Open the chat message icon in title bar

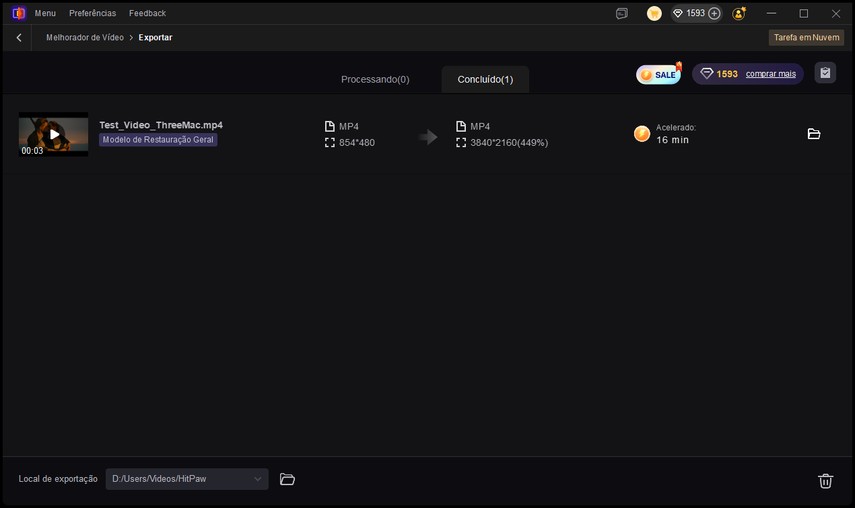[x=622, y=13]
